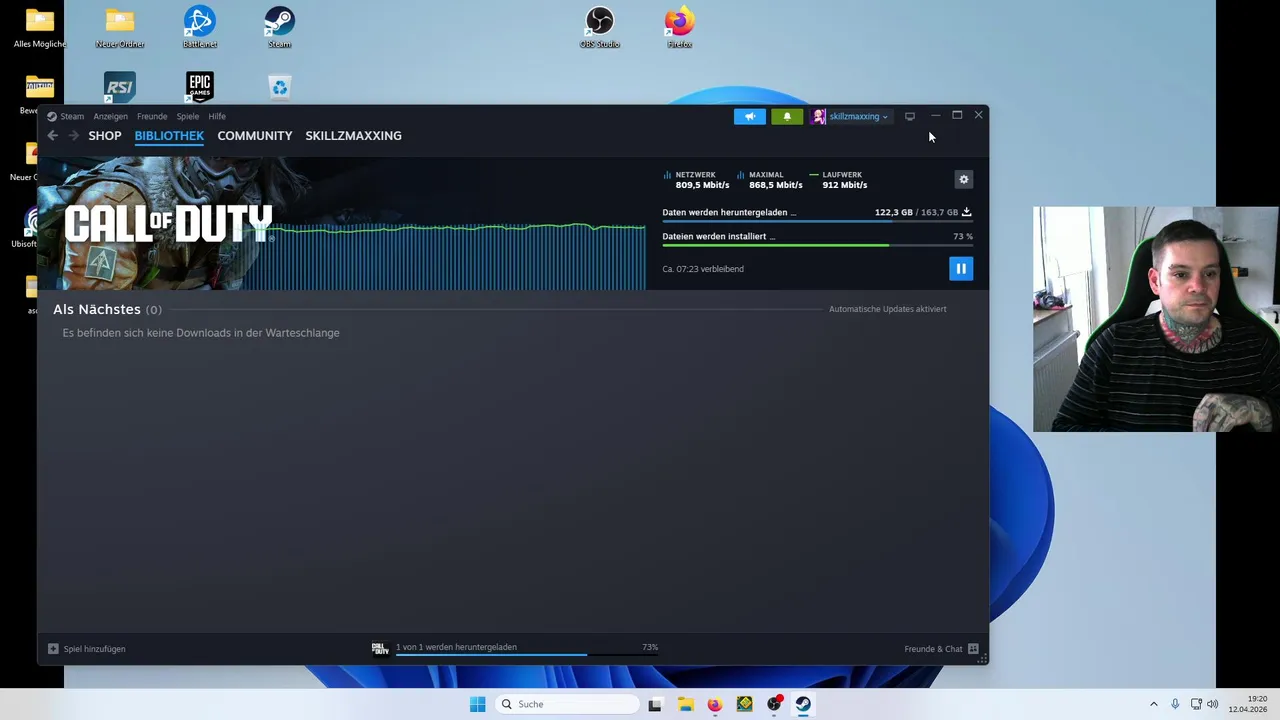Select the BIBLIOTHEK tab
Screen dimensions: 1280x720
click(x=169, y=136)
